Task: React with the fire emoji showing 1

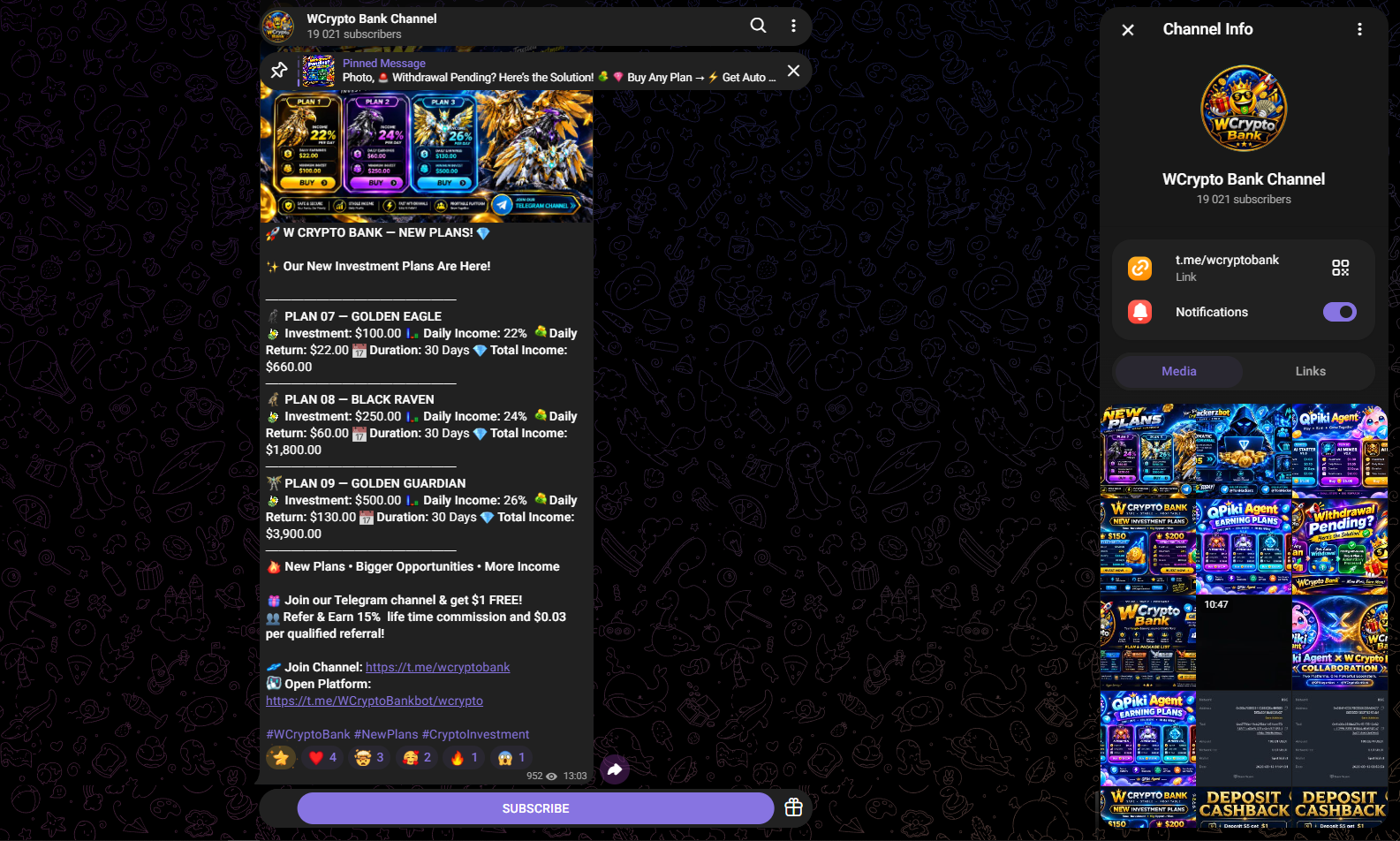Action: tap(464, 758)
